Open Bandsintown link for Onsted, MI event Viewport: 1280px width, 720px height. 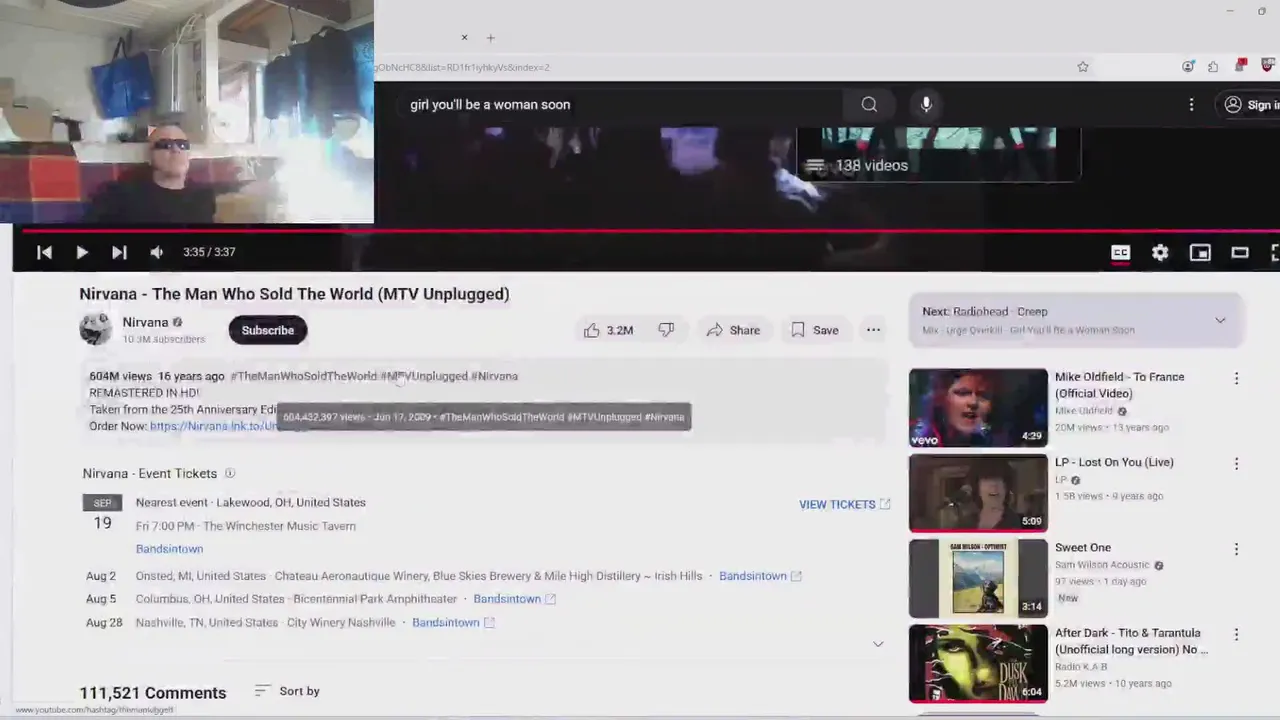point(760,576)
